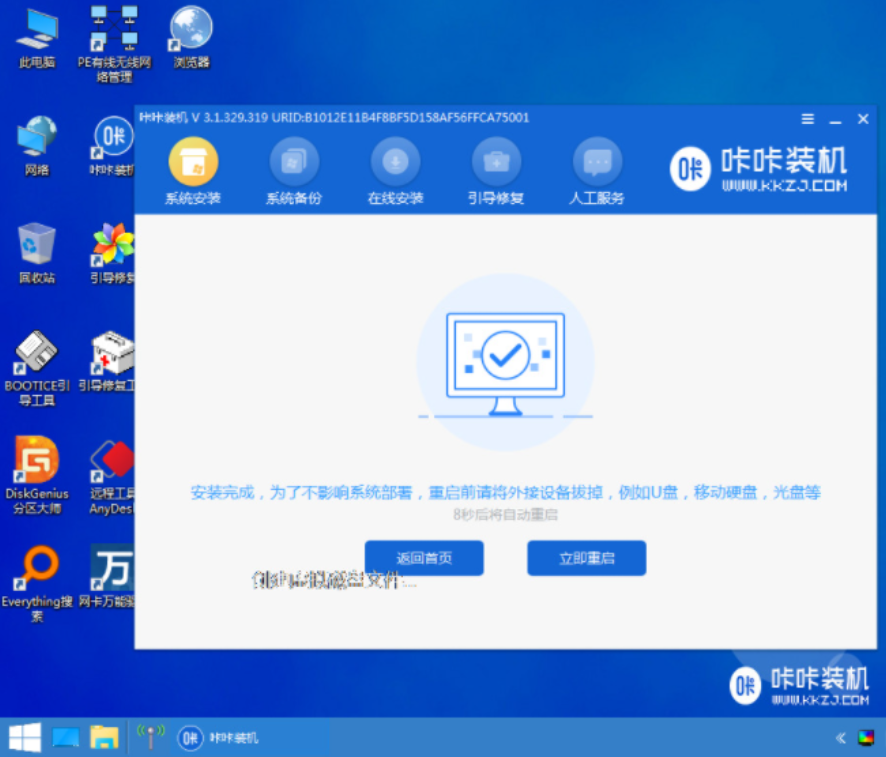The height and width of the screenshot is (757, 886).
Task: Open the 引导修复工具 toolbox icon
Action: 108,362
